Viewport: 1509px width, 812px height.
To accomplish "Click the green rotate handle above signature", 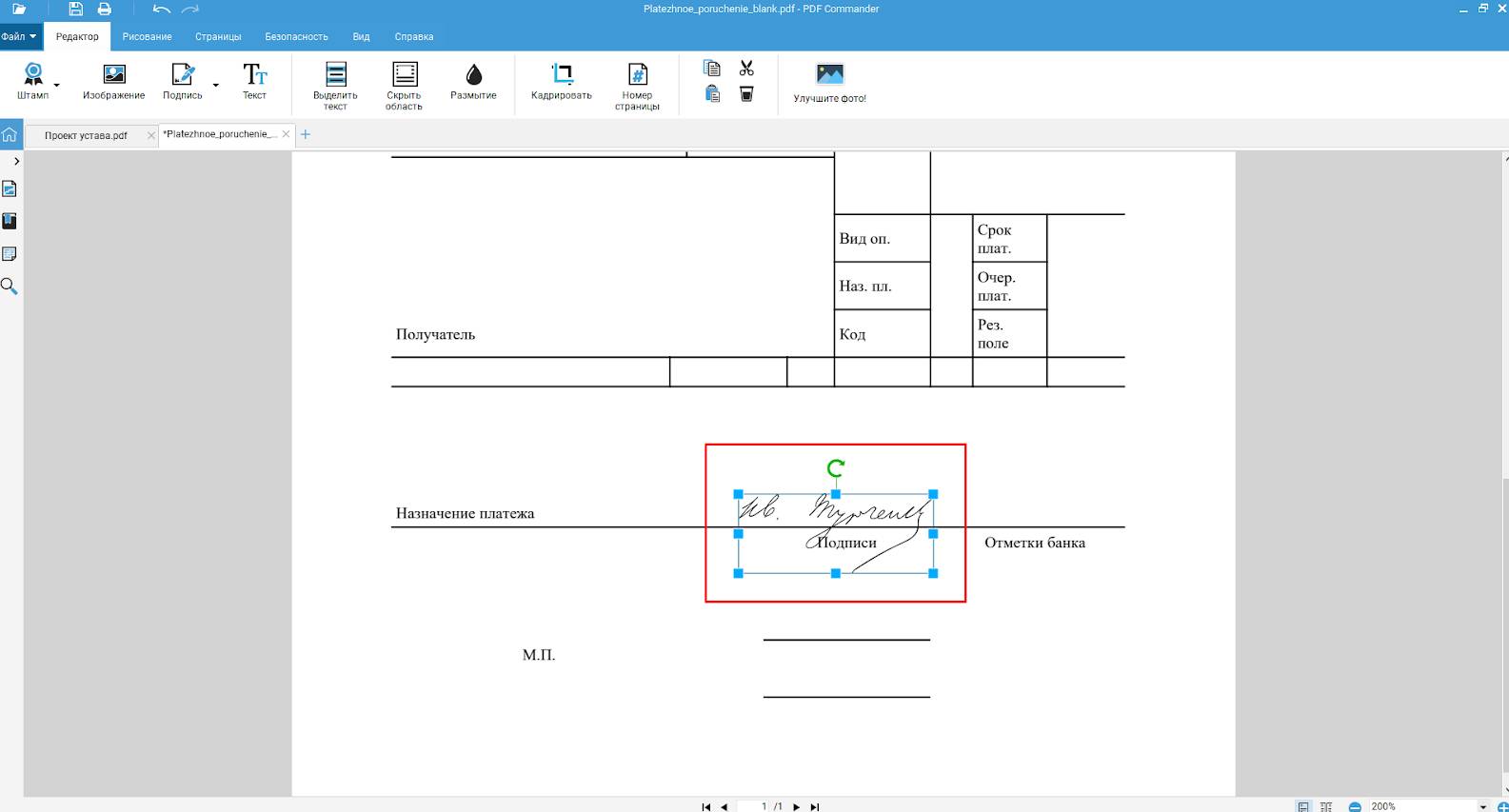I will (836, 467).
